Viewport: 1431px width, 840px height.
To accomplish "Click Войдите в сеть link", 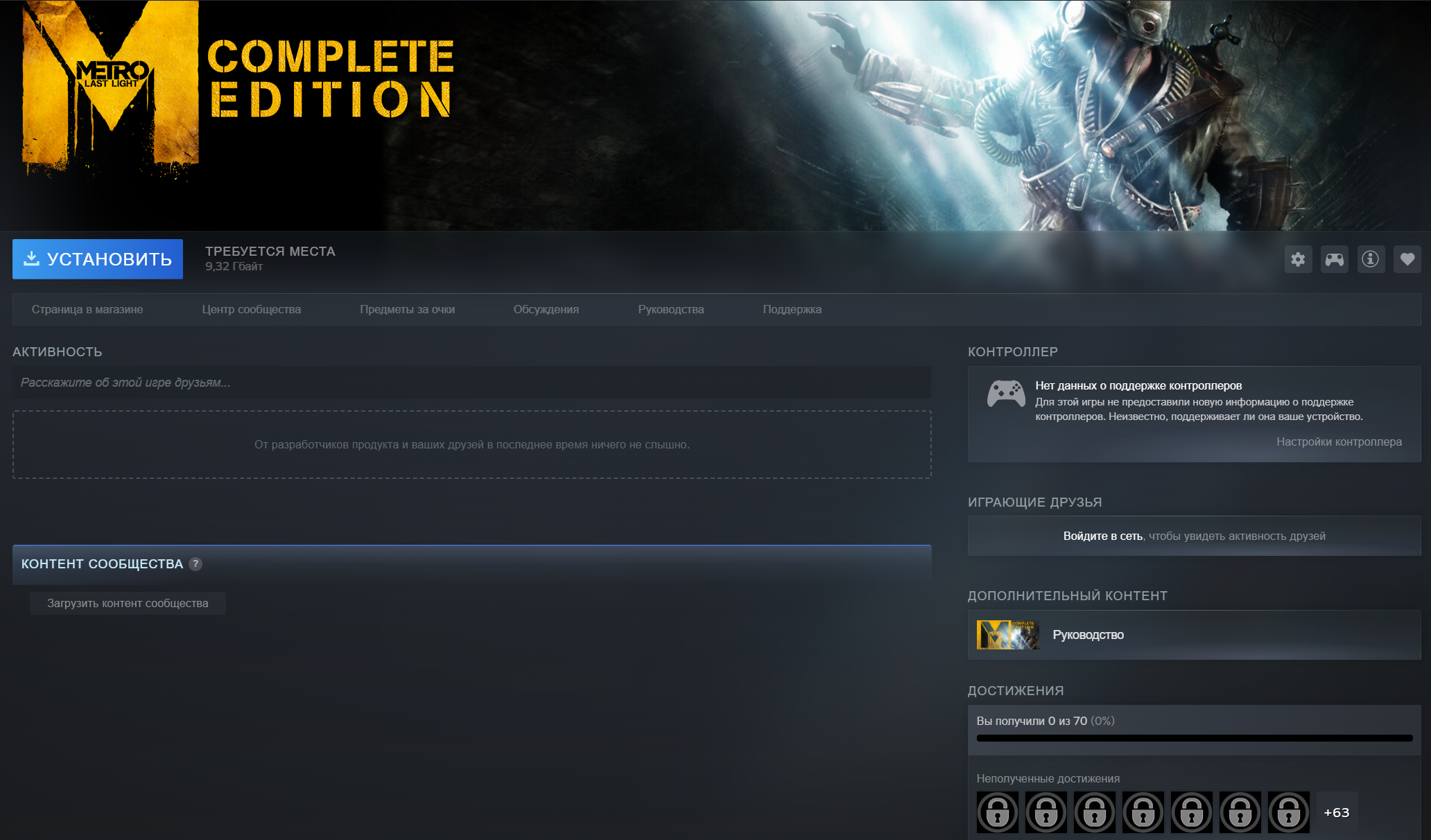I will pos(1102,536).
